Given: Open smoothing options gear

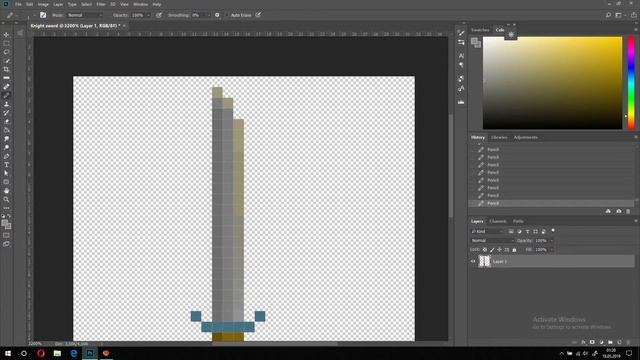Looking at the screenshot, I should coord(217,15).
